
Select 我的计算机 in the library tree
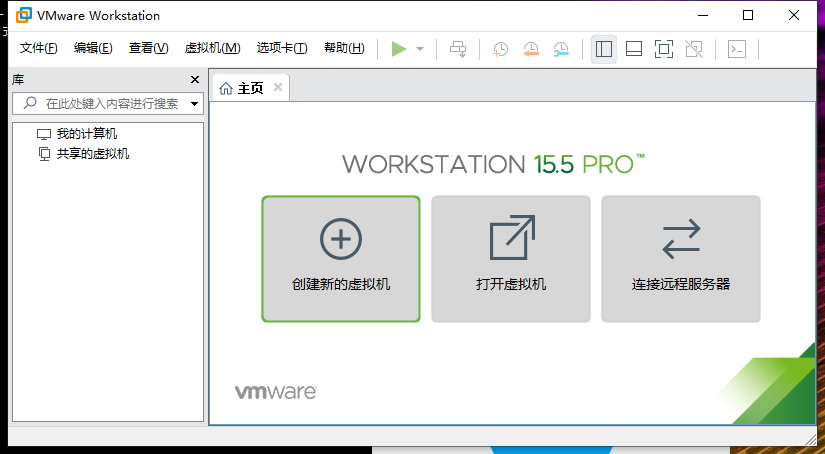(x=77, y=134)
